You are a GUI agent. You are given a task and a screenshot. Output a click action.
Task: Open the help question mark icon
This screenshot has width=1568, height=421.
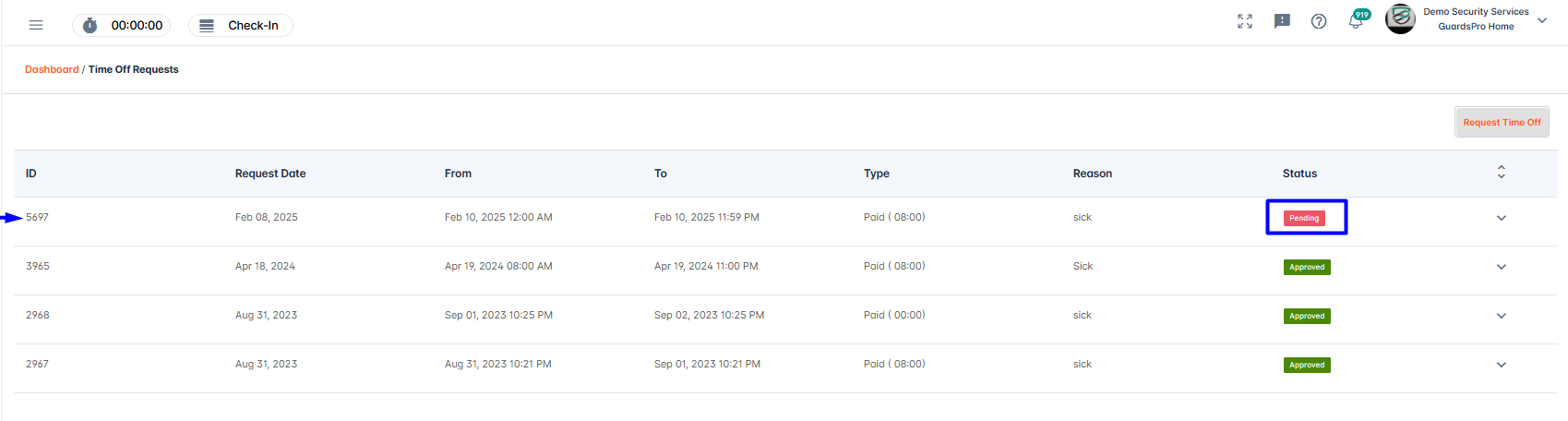pos(1319,21)
